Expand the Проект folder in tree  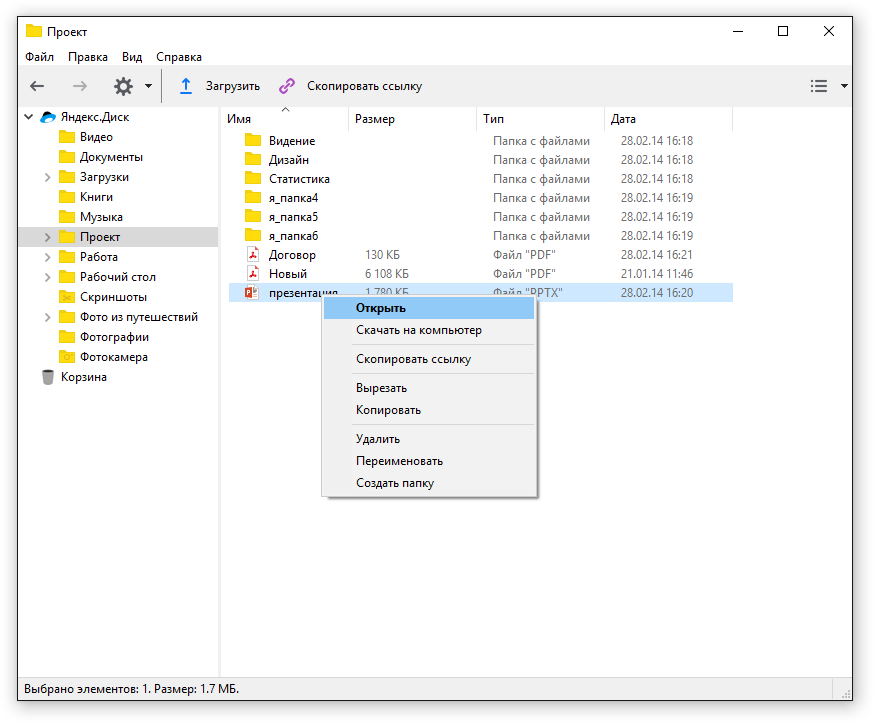coord(47,237)
